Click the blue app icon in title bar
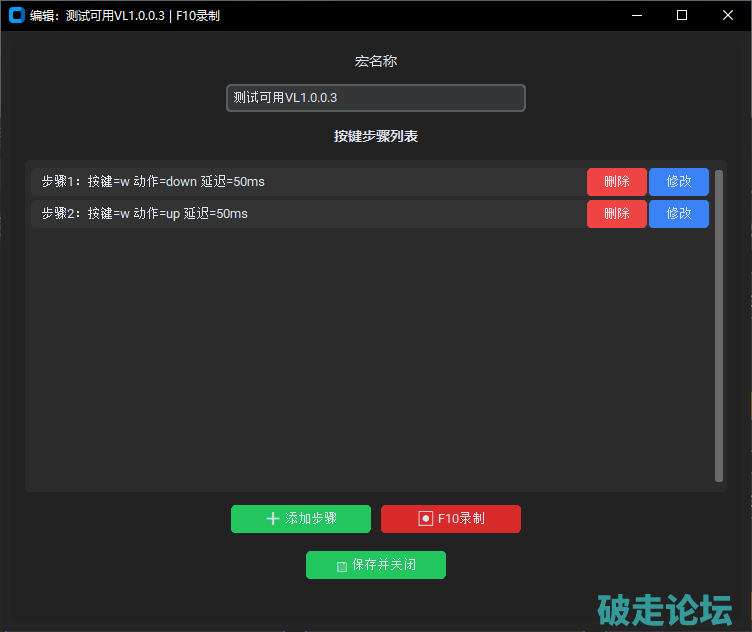 (16, 15)
